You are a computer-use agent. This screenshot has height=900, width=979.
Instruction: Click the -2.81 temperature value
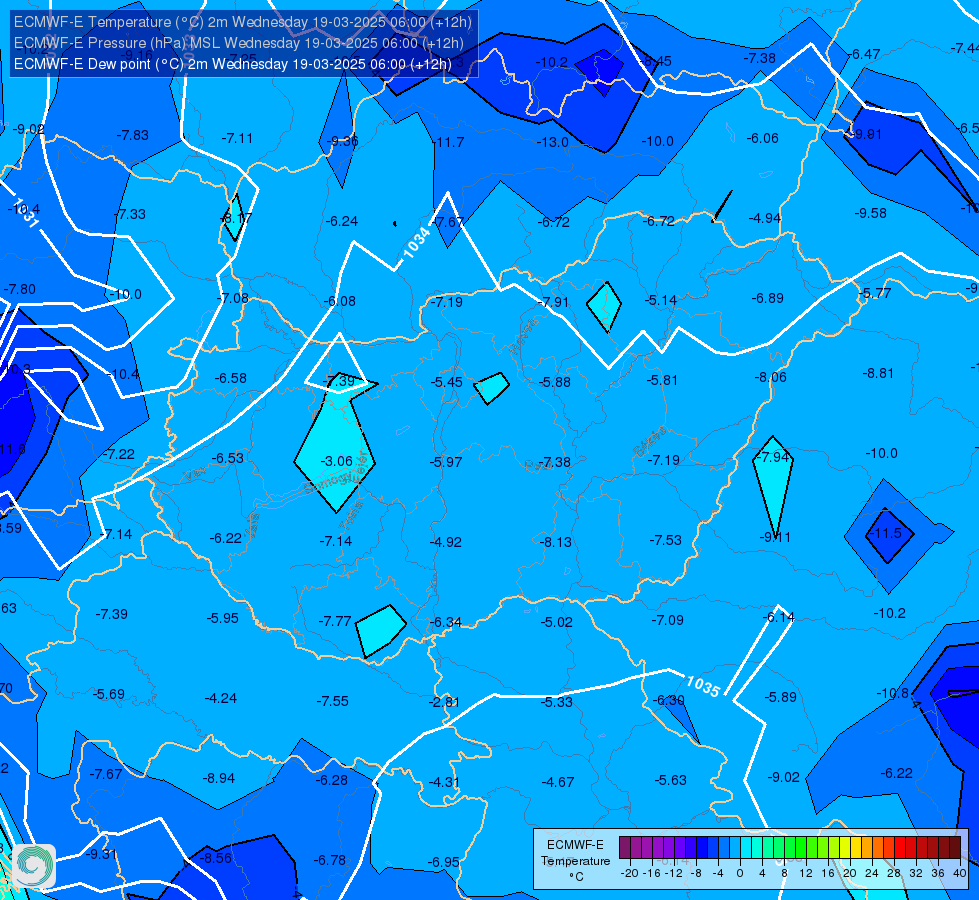coord(444,702)
